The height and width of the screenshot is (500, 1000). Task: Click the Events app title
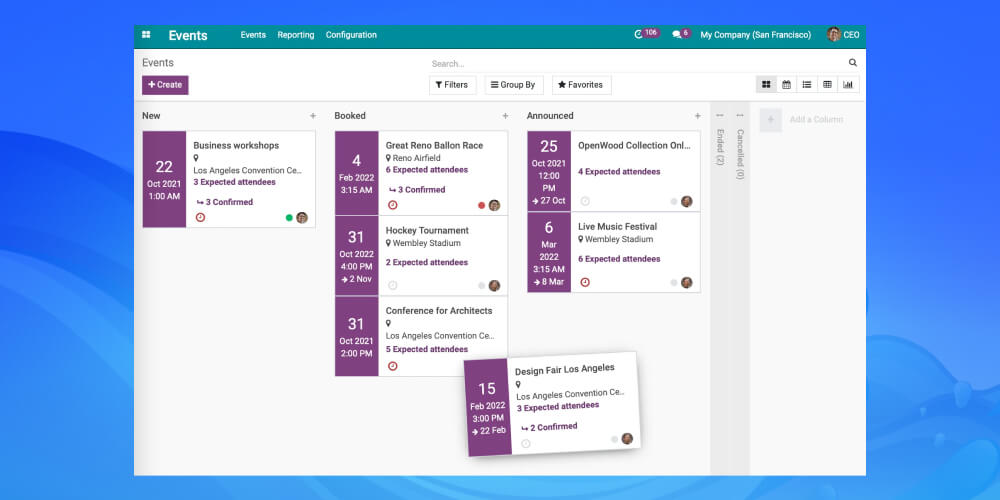pos(188,36)
